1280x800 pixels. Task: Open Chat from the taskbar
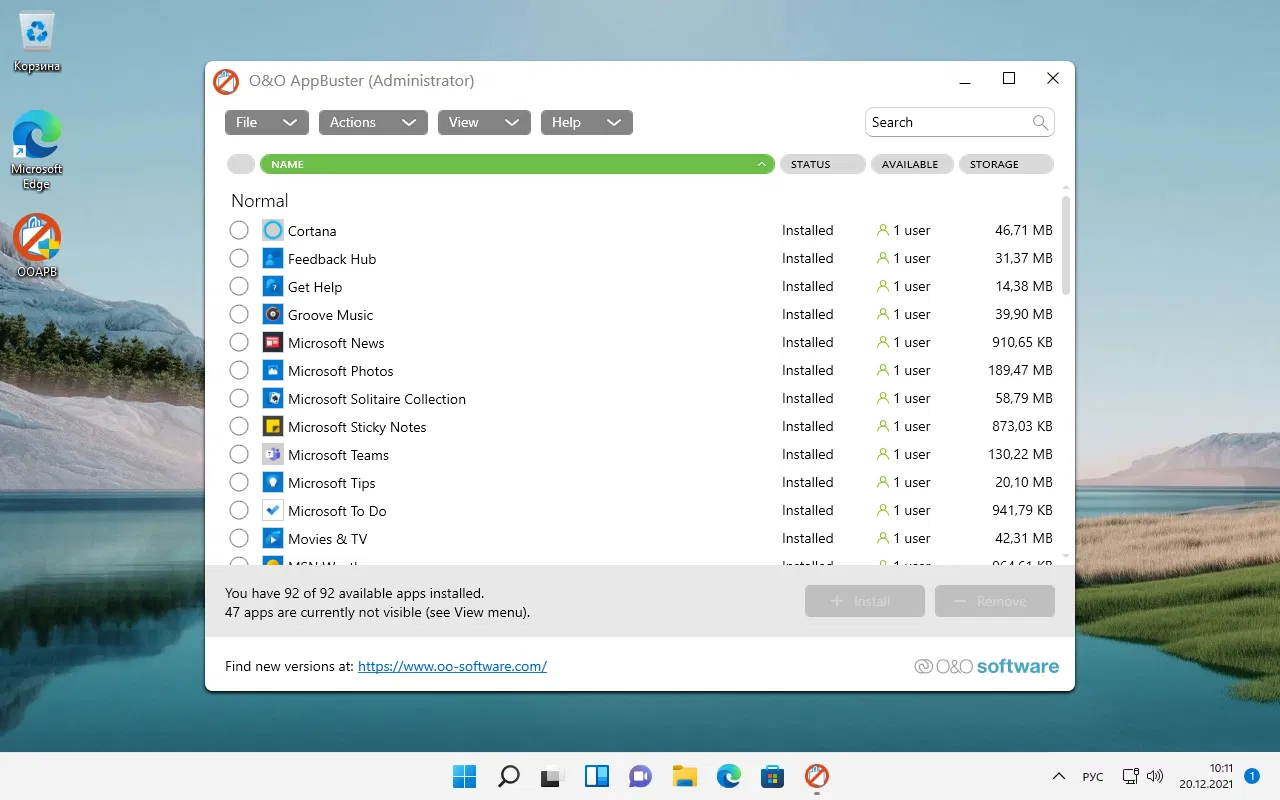coord(640,776)
